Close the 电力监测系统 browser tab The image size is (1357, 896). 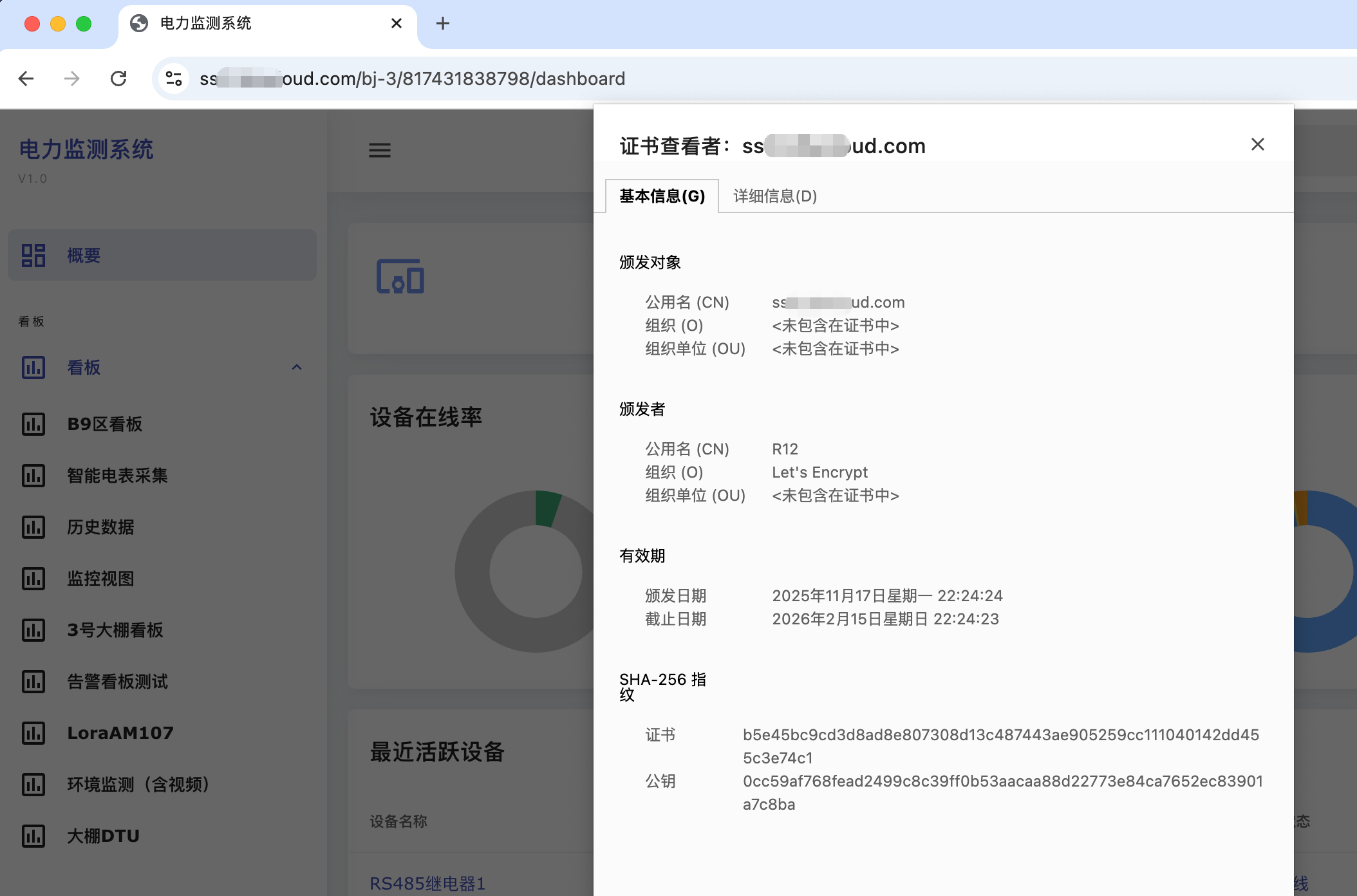coord(397,24)
